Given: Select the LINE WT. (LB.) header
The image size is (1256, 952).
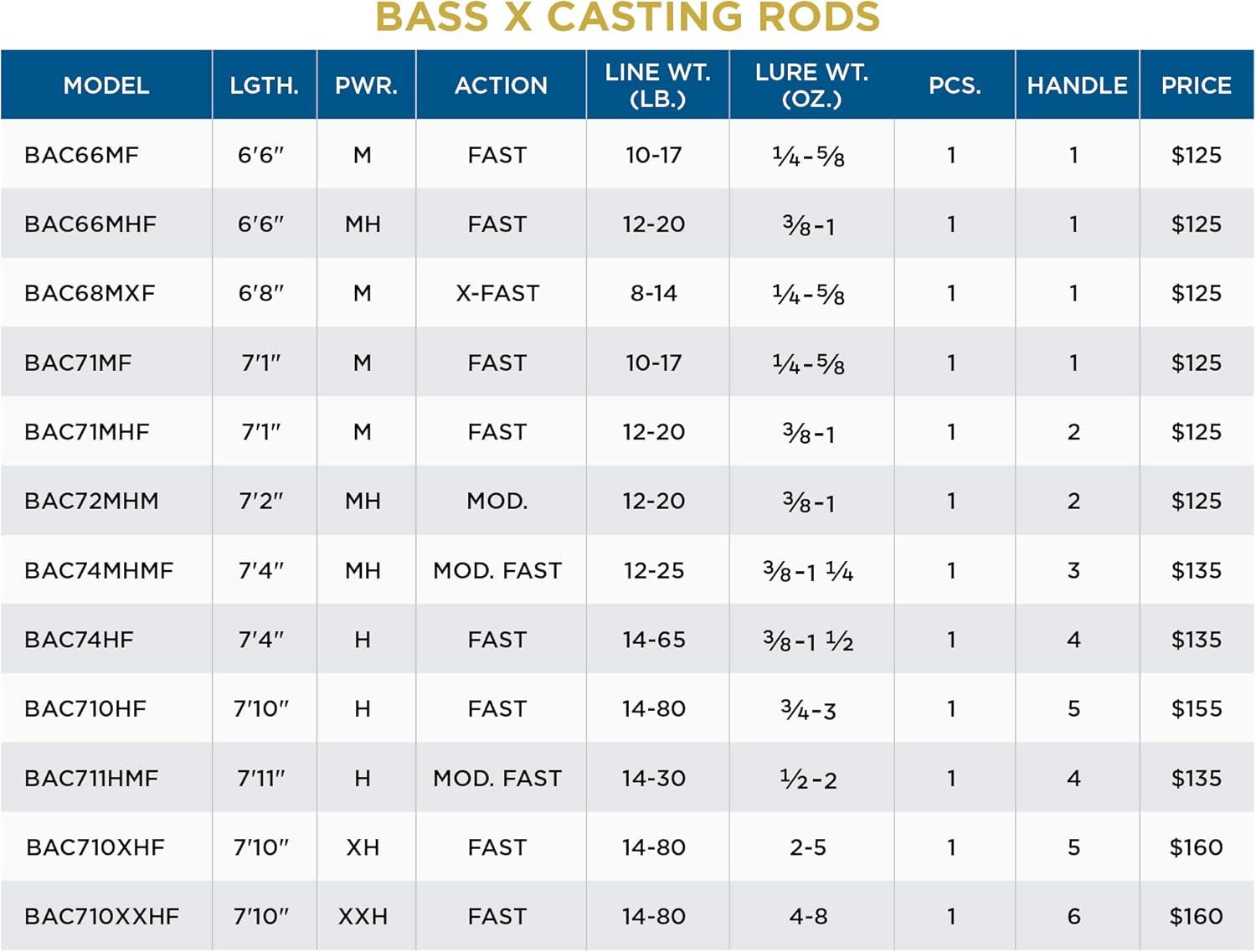Looking at the screenshot, I should pyautogui.click(x=657, y=85).
